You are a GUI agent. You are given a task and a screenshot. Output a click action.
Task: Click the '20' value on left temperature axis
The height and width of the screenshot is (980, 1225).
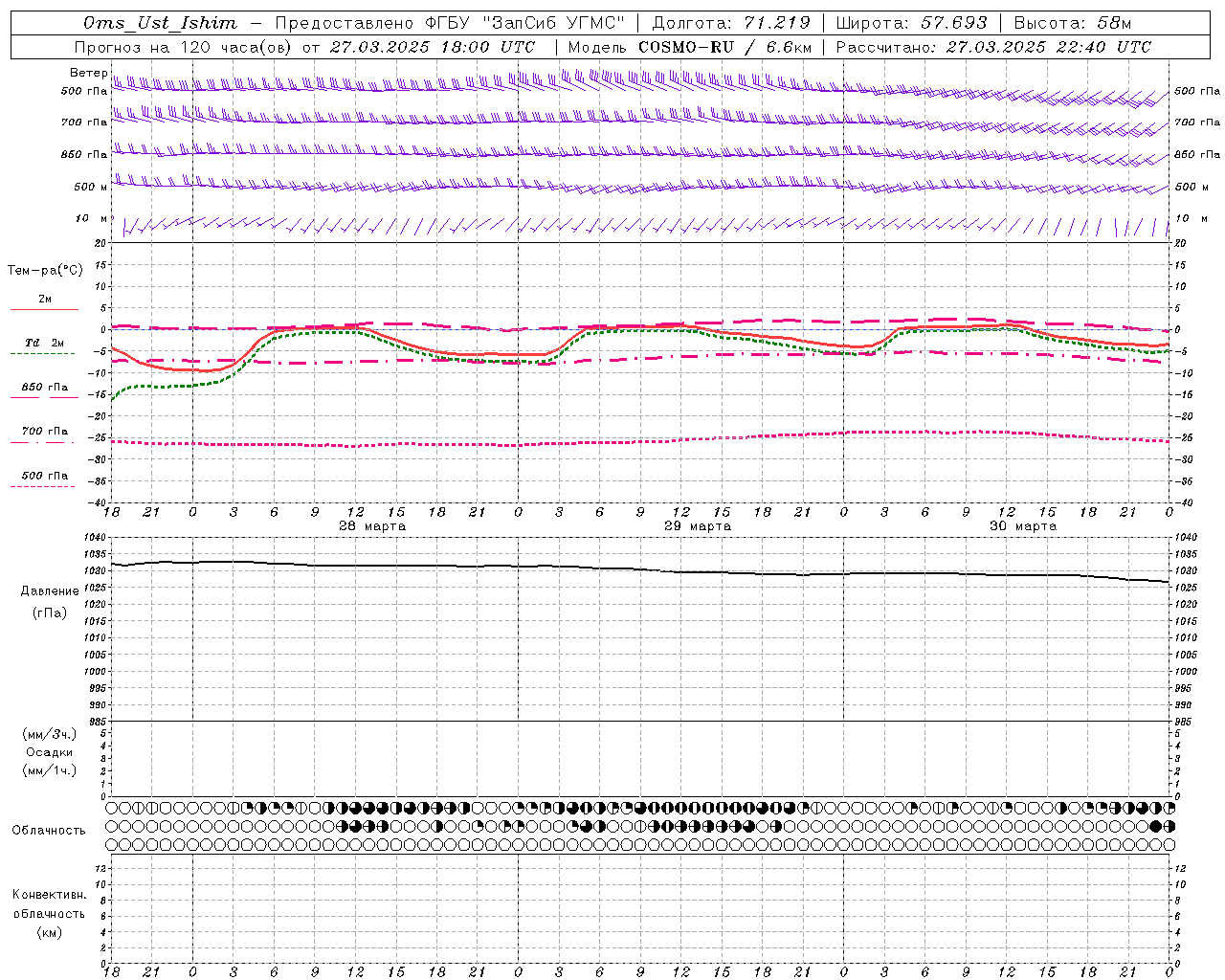[x=100, y=244]
